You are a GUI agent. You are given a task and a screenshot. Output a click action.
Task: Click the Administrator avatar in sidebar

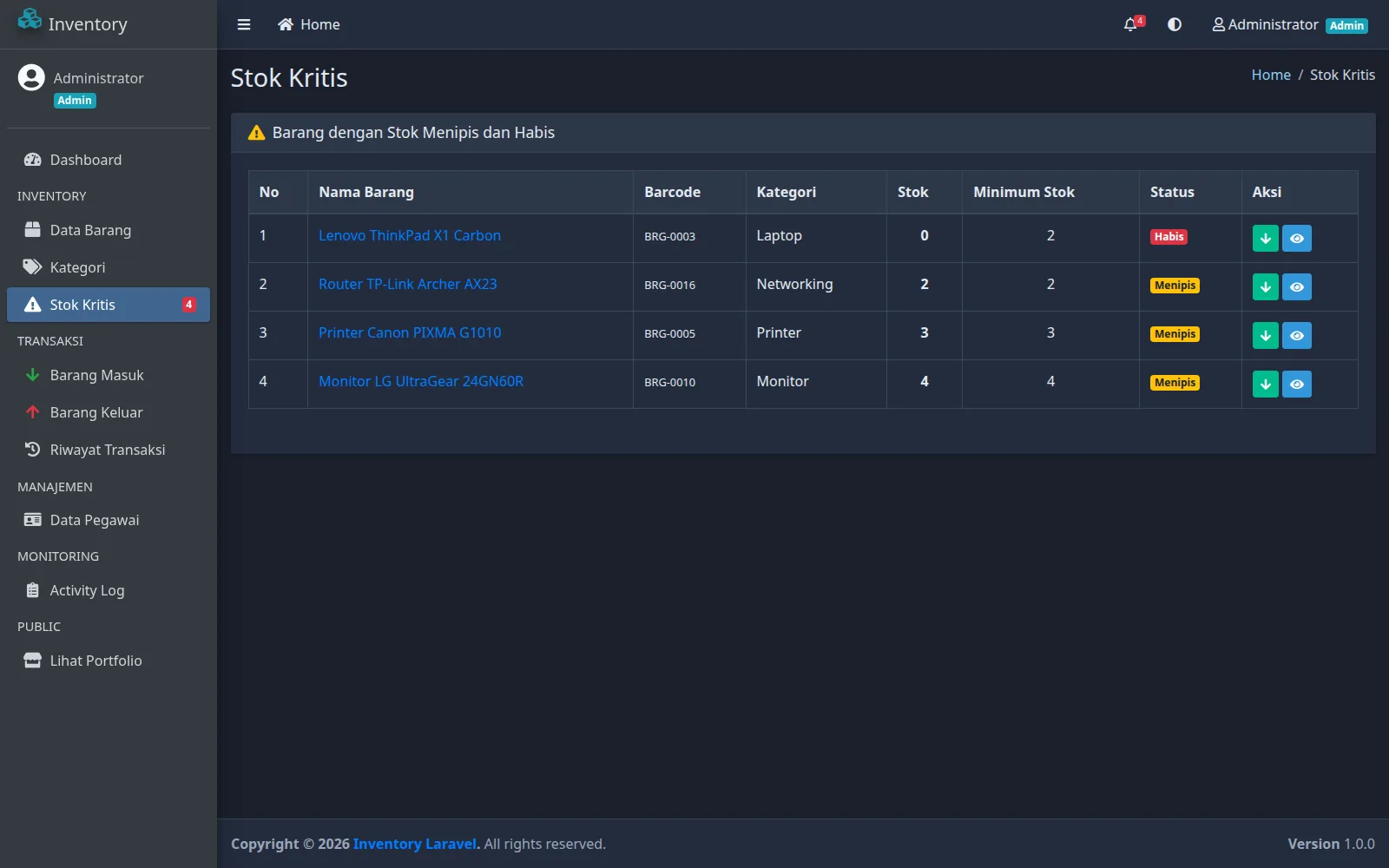[x=31, y=78]
